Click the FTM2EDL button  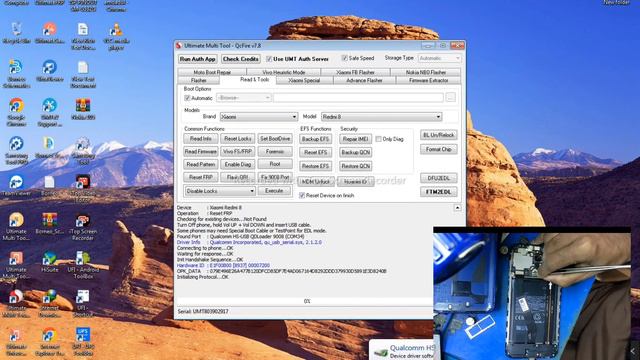[439, 192]
